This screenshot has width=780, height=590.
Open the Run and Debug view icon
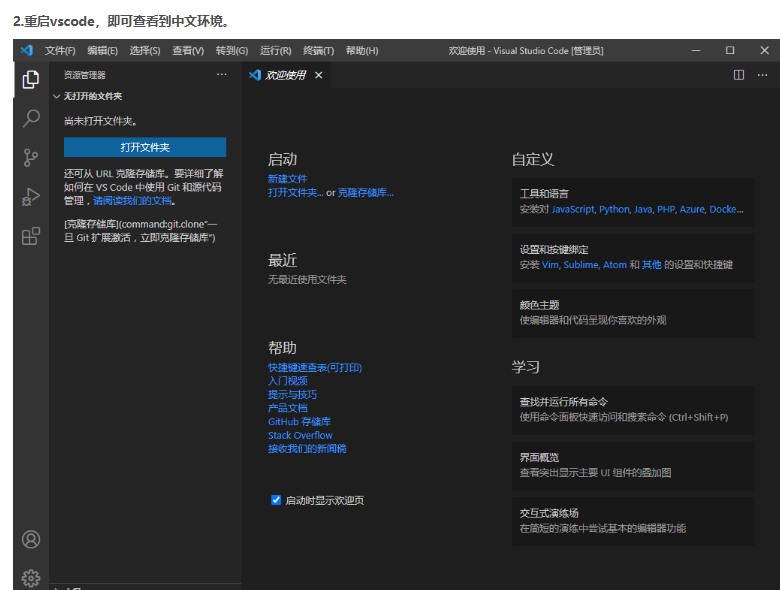click(x=31, y=197)
